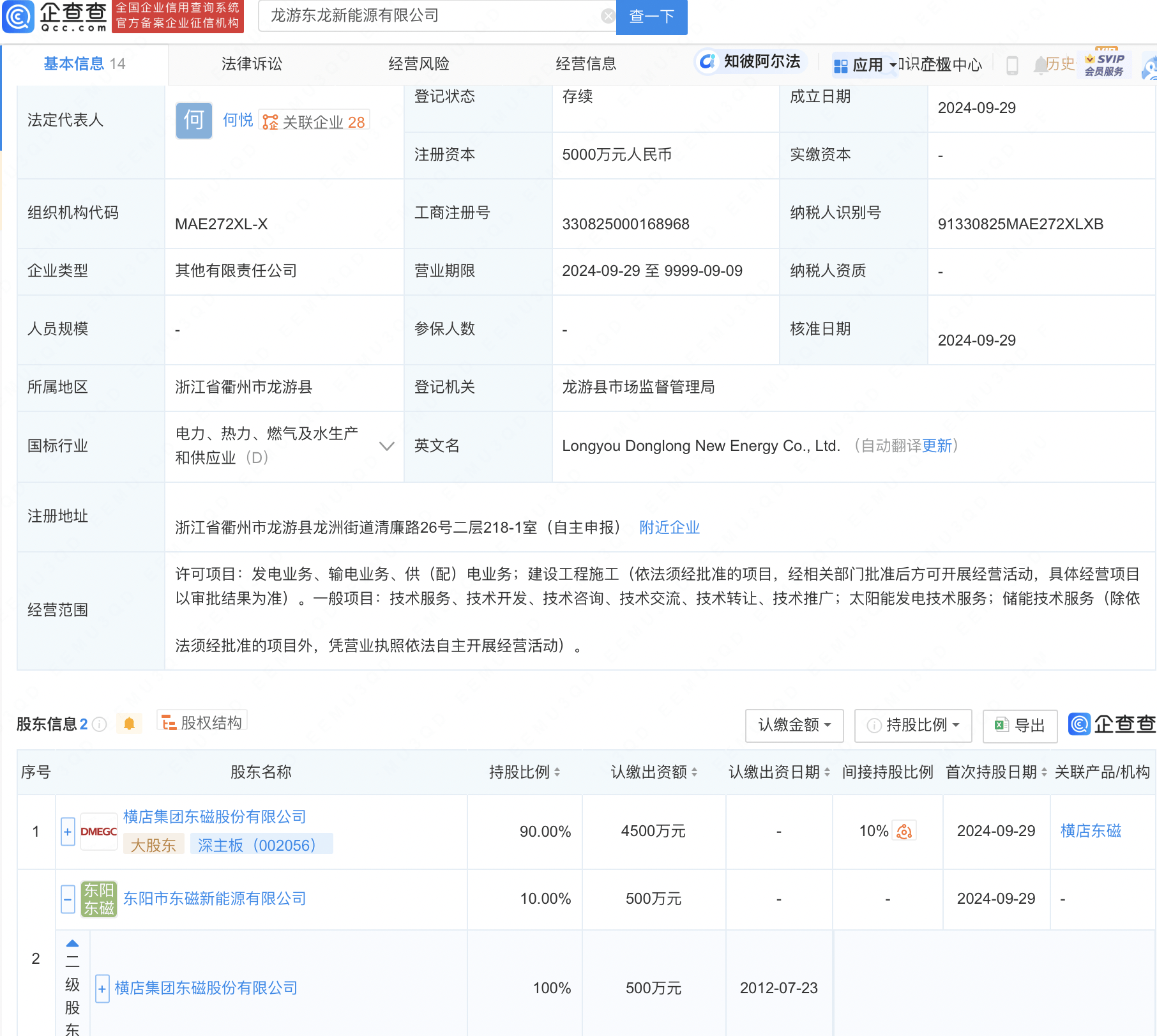Screen dimensions: 1157x1036
Task: Click the 查一下 search button
Action: 651,17
